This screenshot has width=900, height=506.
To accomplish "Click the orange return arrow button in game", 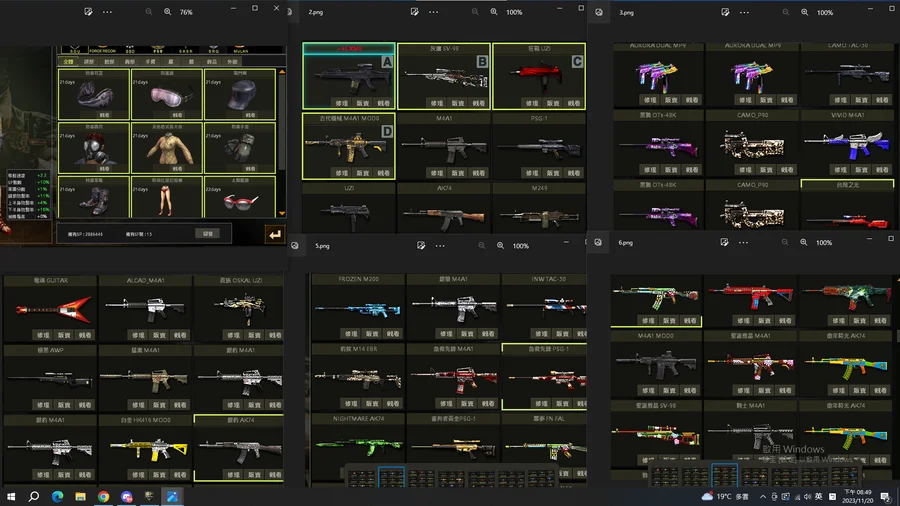I will tap(273, 234).
